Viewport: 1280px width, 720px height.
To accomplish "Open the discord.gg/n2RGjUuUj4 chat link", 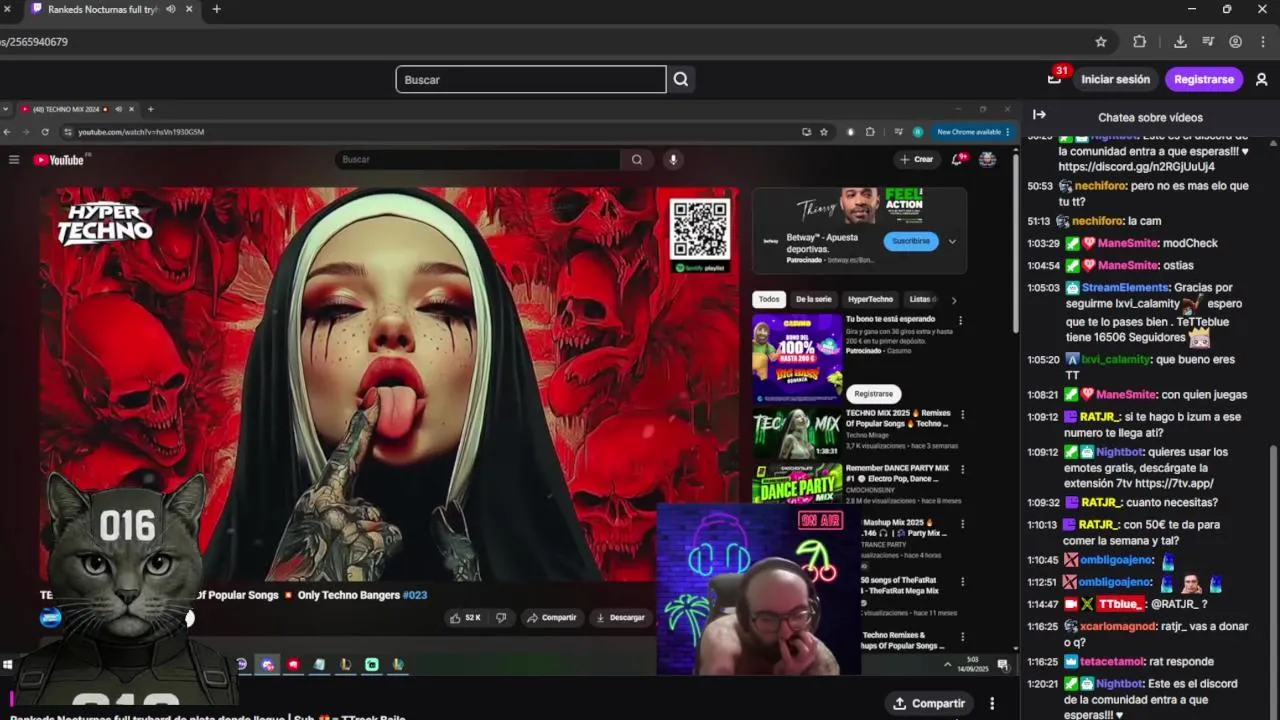I will pos(1137,167).
